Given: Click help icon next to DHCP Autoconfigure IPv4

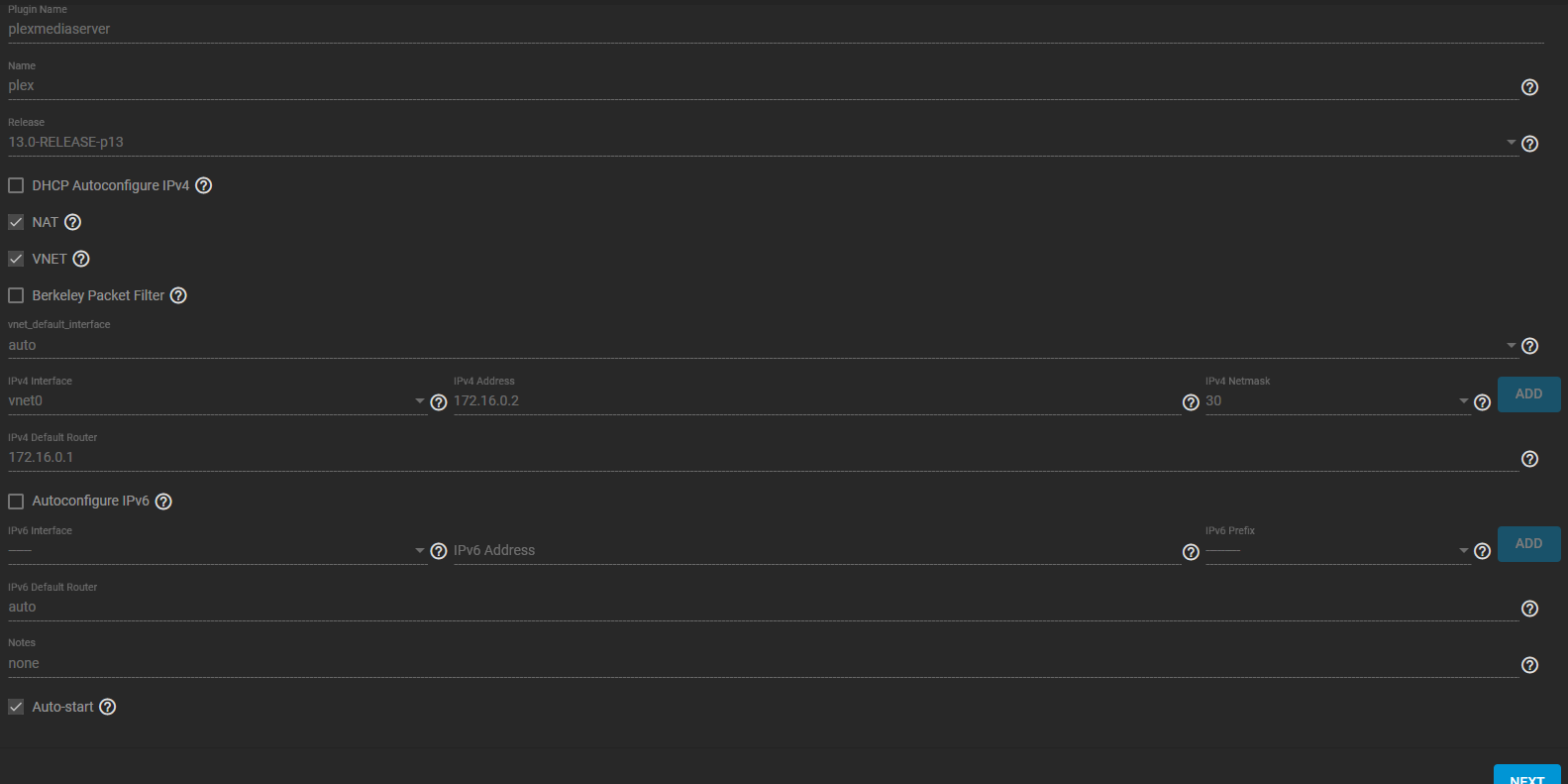Looking at the screenshot, I should 204,185.
